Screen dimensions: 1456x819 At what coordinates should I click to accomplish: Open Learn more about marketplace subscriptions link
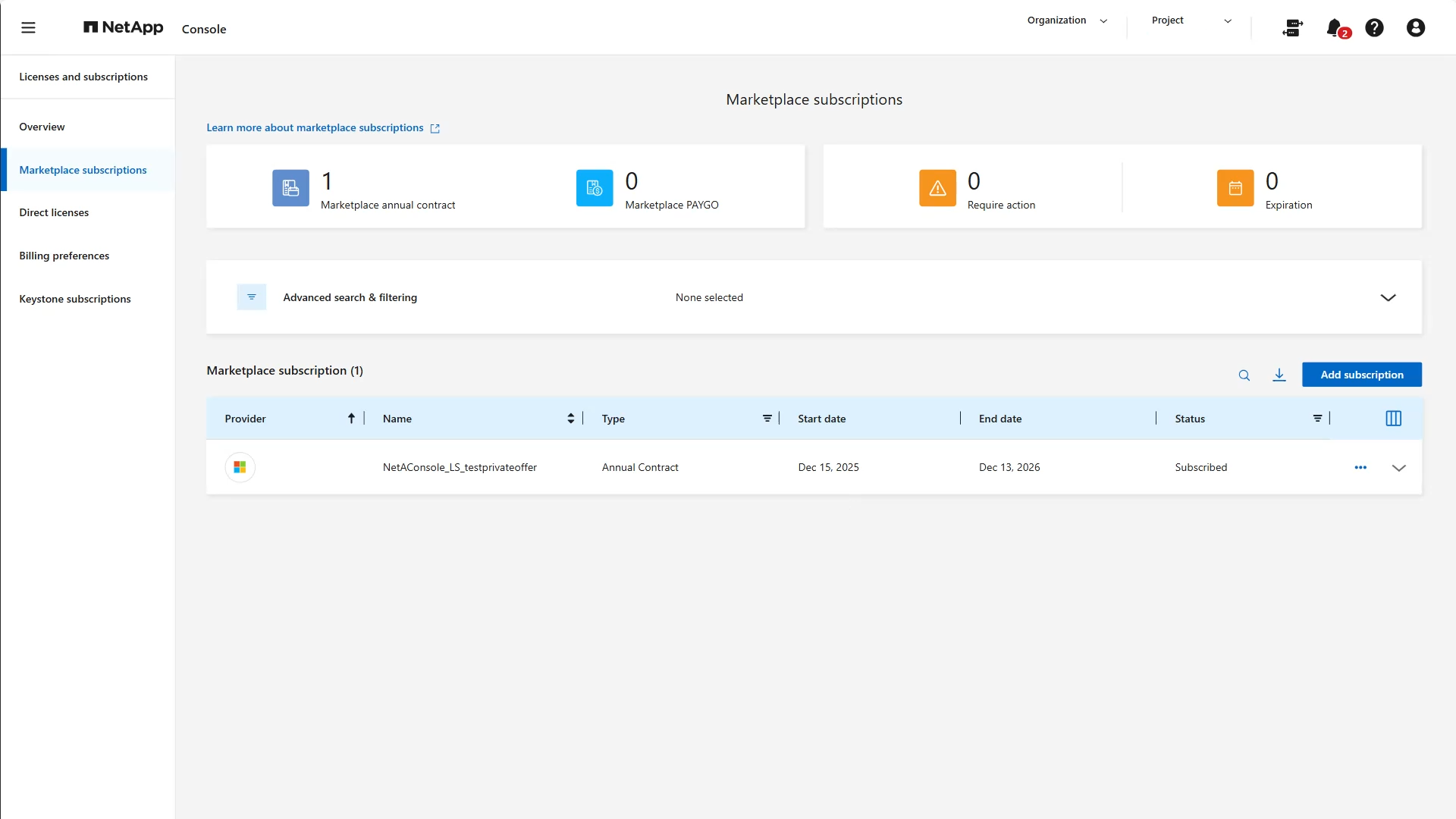(x=315, y=128)
